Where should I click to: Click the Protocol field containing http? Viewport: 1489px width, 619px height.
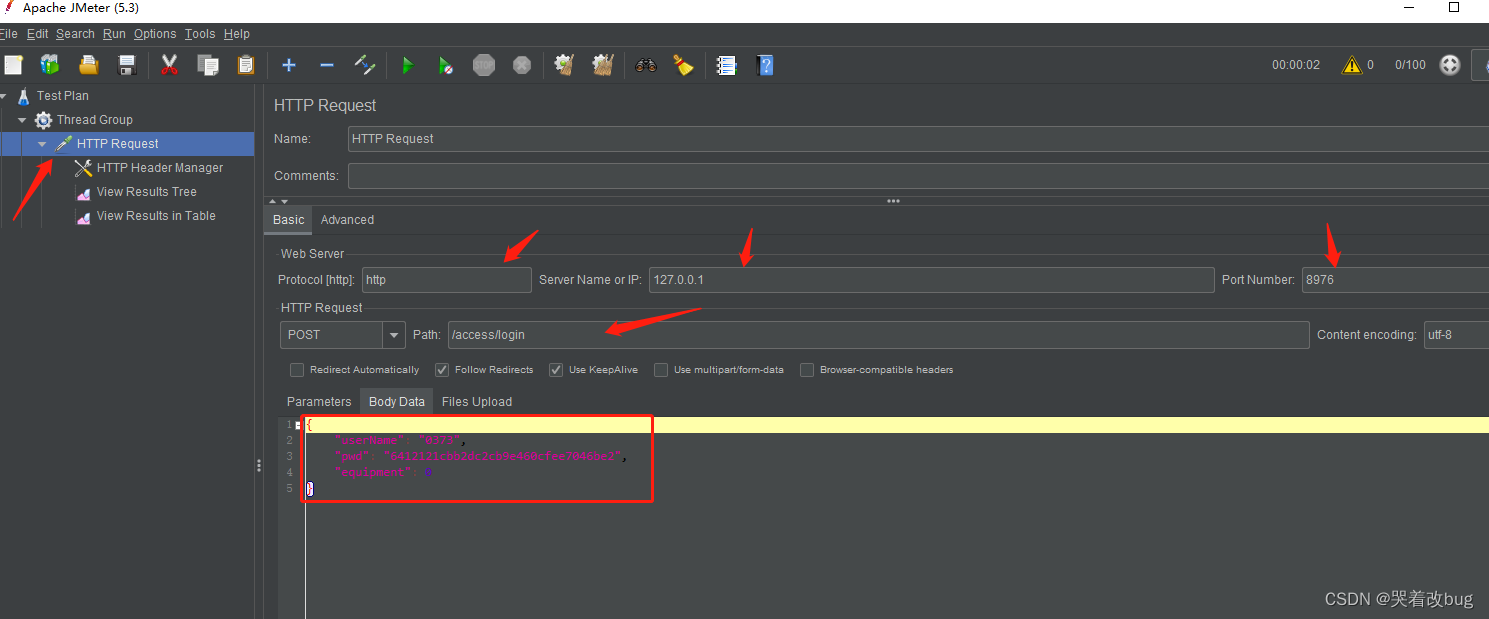[x=446, y=280]
